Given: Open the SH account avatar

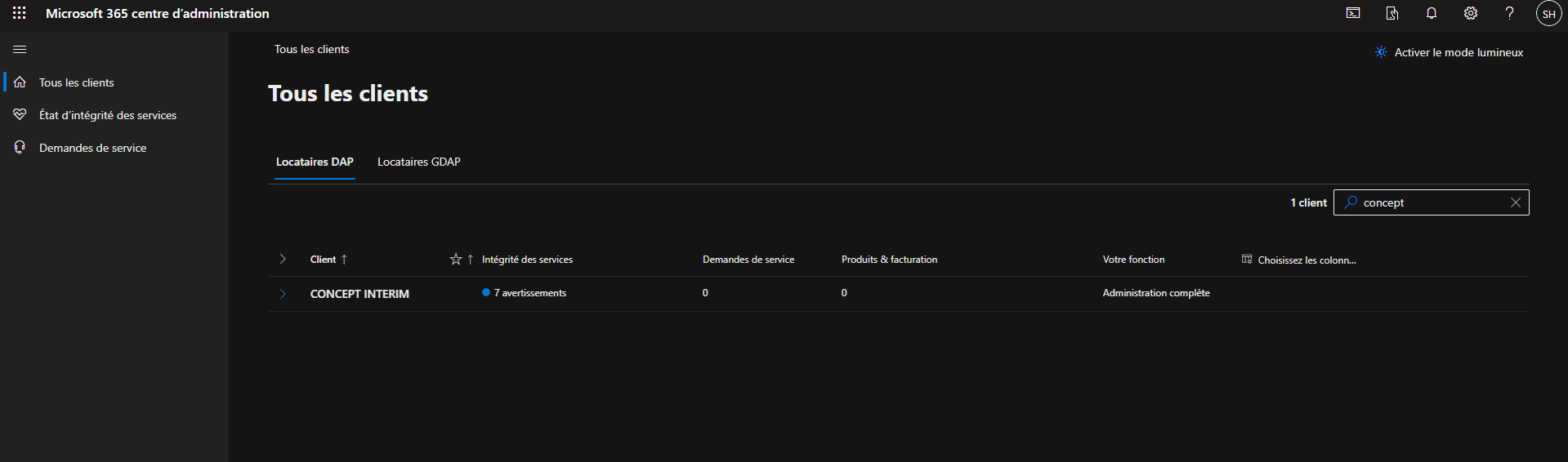Looking at the screenshot, I should [1548, 14].
